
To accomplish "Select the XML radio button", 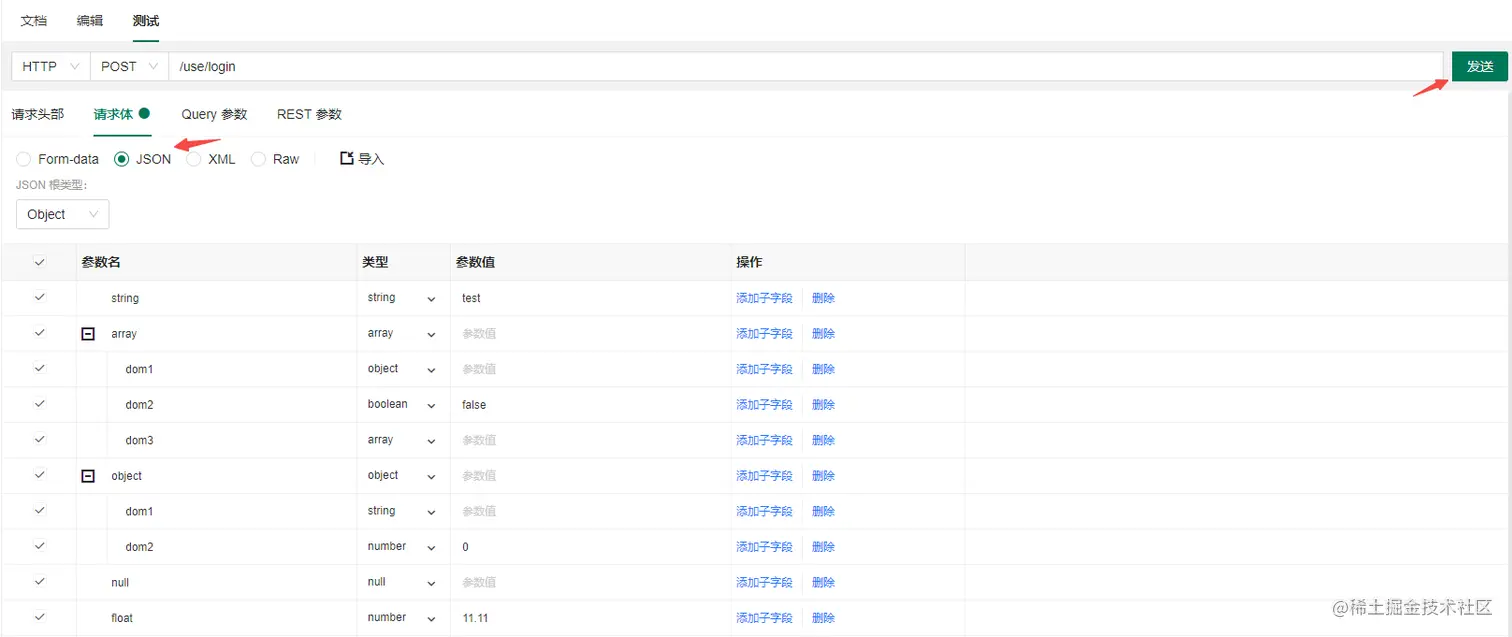I will point(194,159).
